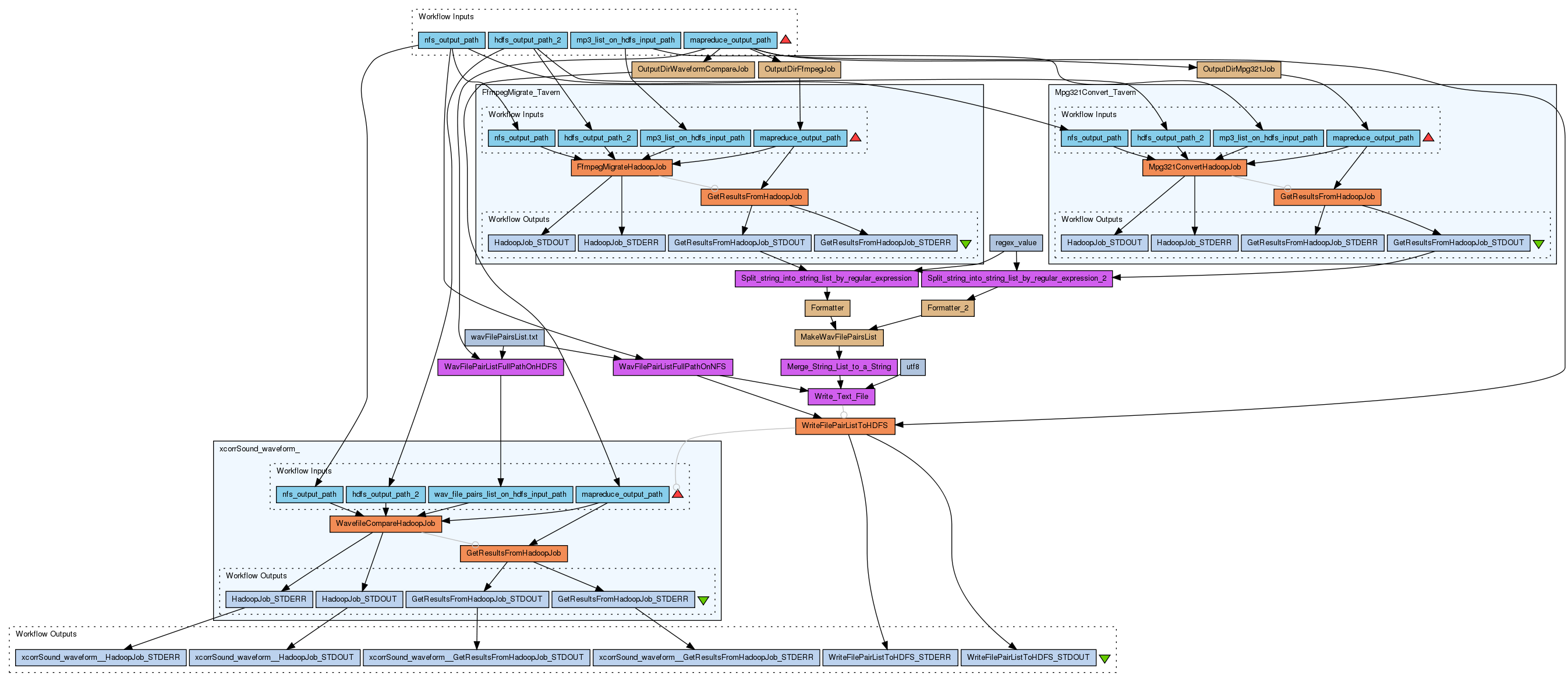
Task: Click green triangle after WriteFilePairListToHDFS_STDOUT output
Action: 1105,659
